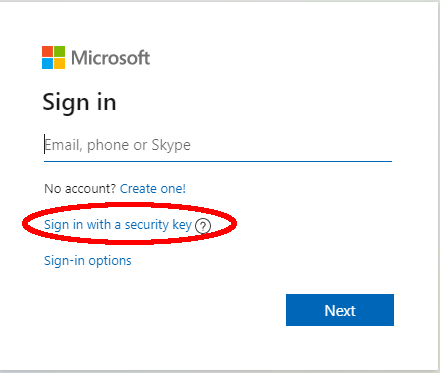440x373 pixels.
Task: Click the Microsoft wordmark text
Action: (110, 58)
